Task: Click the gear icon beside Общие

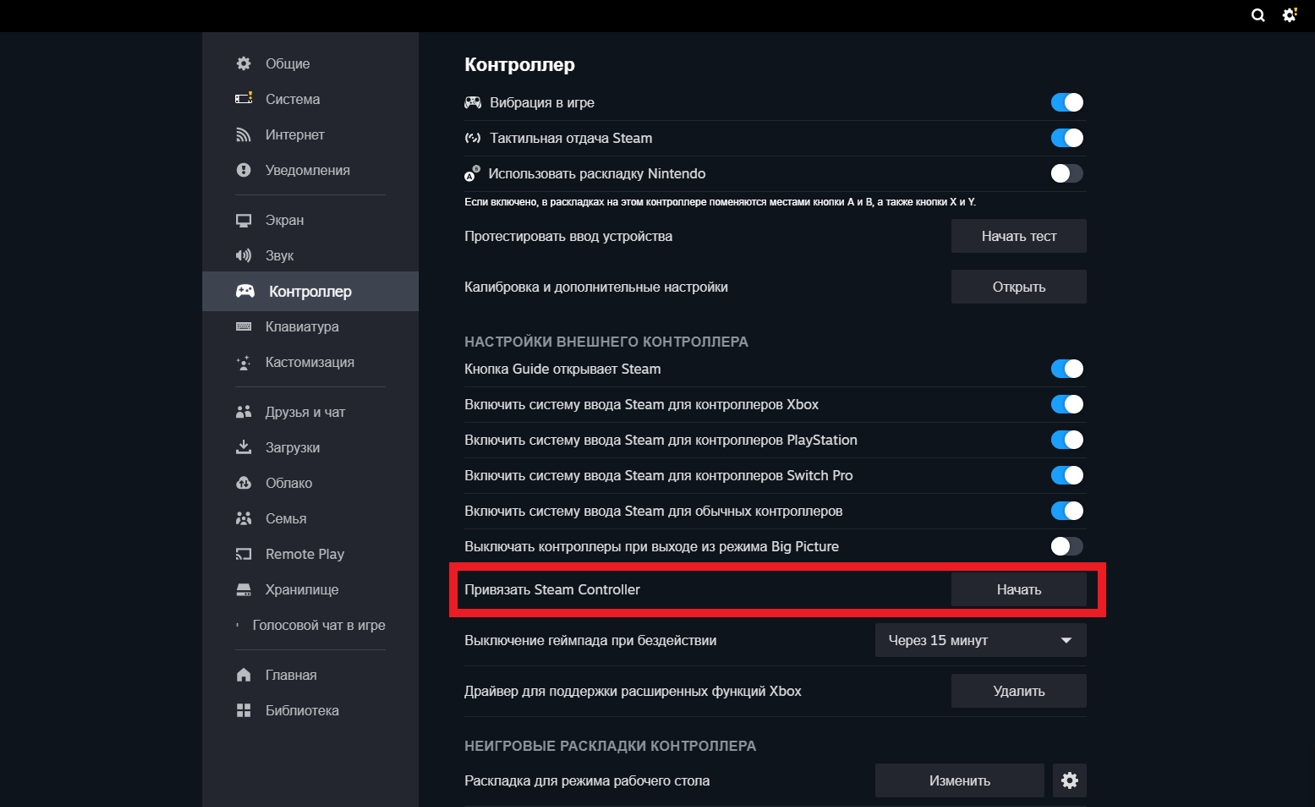Action: (244, 63)
